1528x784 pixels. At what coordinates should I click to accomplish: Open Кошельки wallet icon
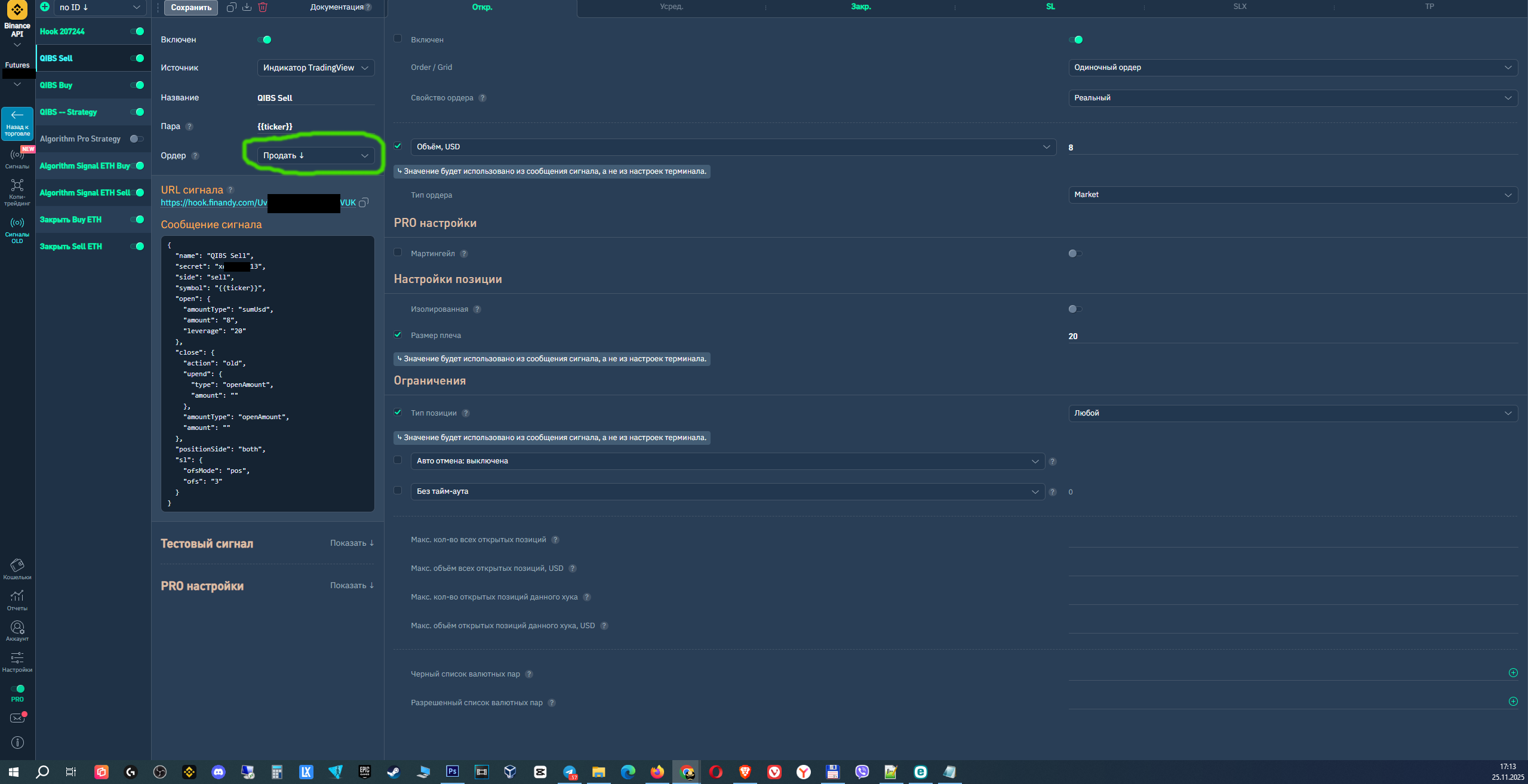click(x=17, y=569)
